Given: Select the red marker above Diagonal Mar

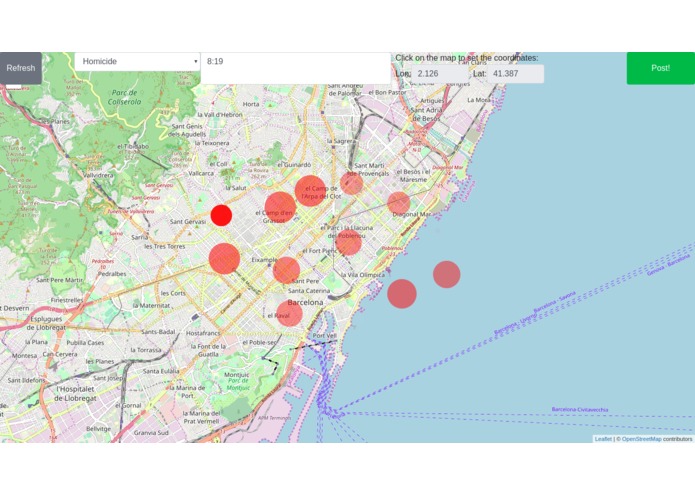Looking at the screenshot, I should click(x=398, y=203).
